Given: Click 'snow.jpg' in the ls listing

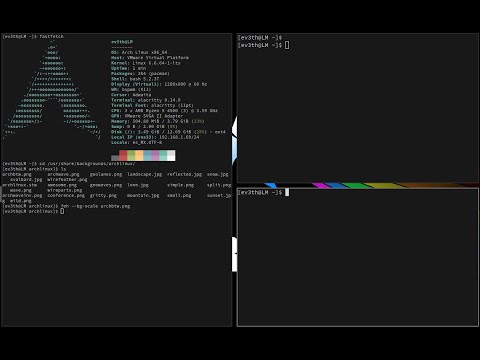Looking at the screenshot, I should tap(218, 174).
